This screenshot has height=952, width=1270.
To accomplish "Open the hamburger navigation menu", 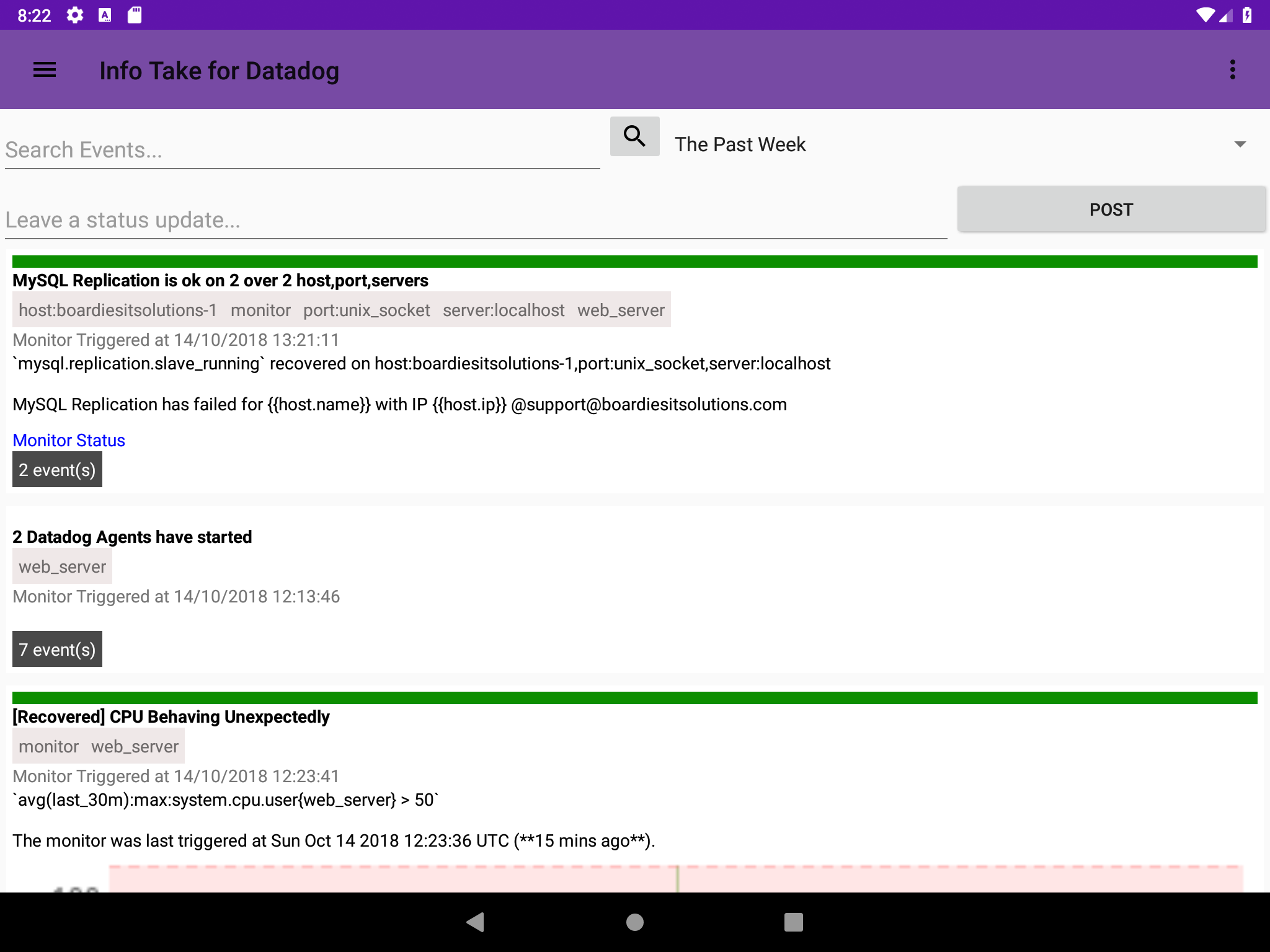I will 45,70.
